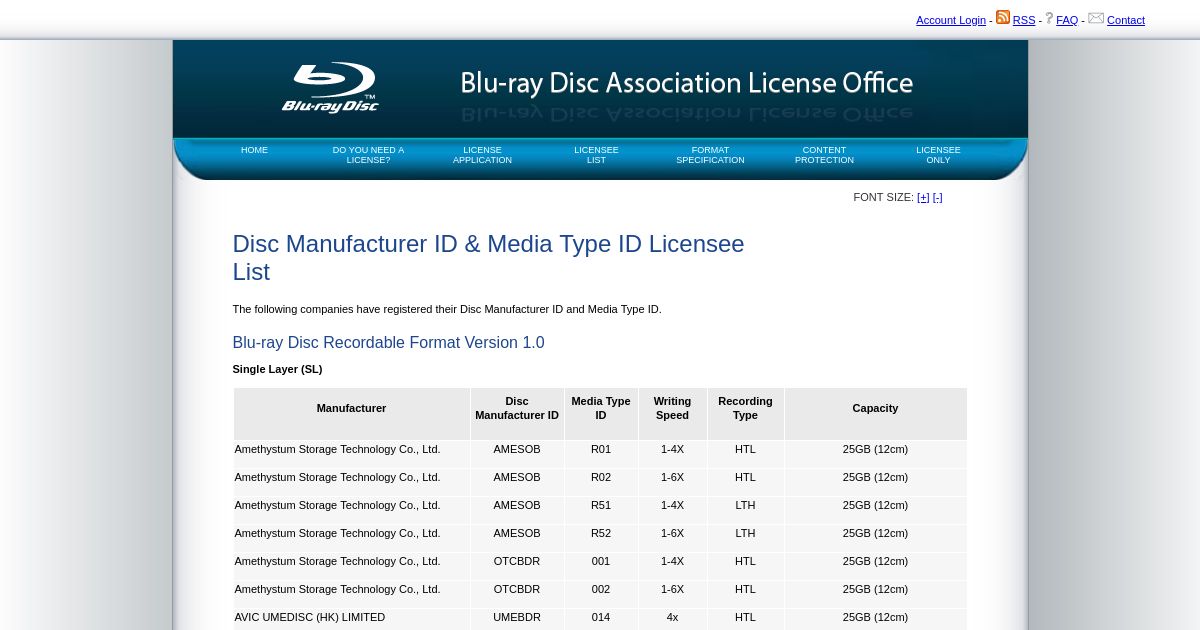
Task: Open the Licensee Only menu item
Action: tap(938, 155)
